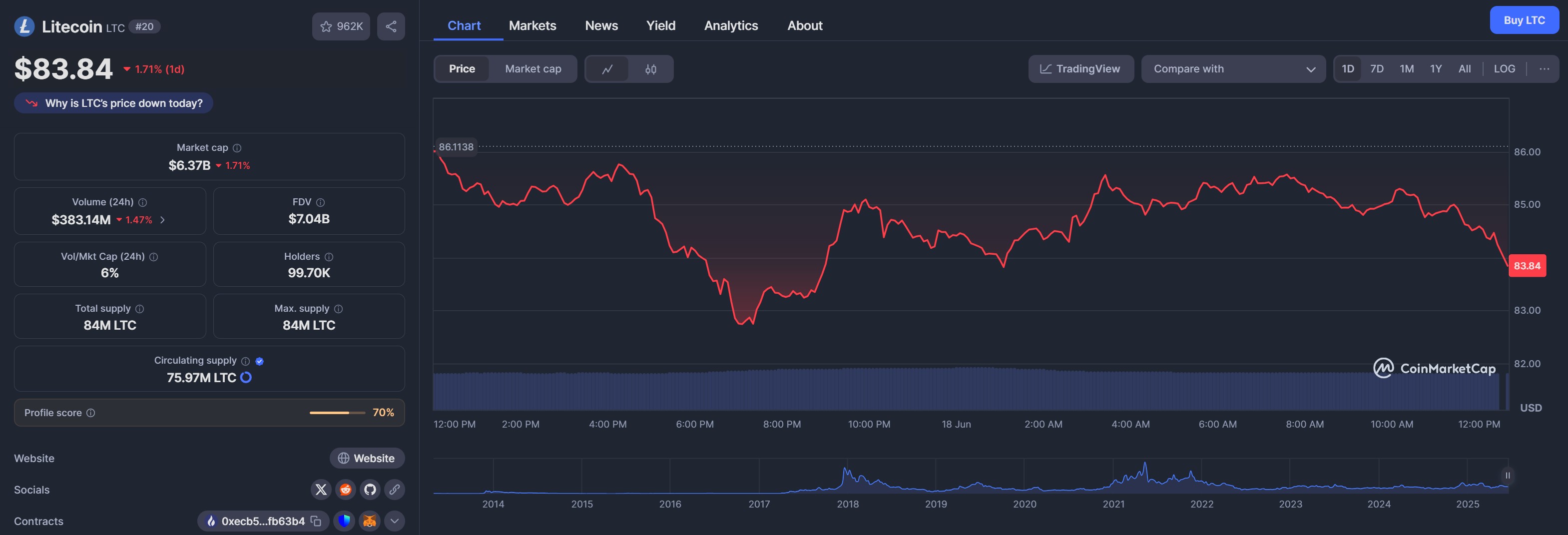This screenshot has width=1568, height=535.
Task: Click the blue shield wallet icon
Action: (x=344, y=521)
